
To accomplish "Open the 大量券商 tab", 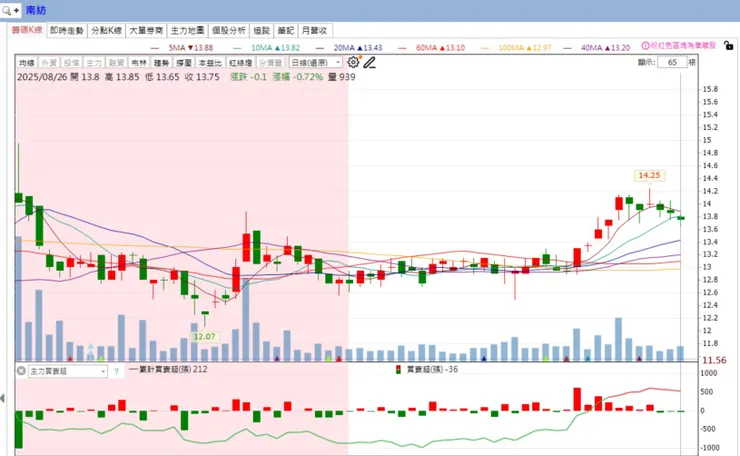I will (146, 31).
